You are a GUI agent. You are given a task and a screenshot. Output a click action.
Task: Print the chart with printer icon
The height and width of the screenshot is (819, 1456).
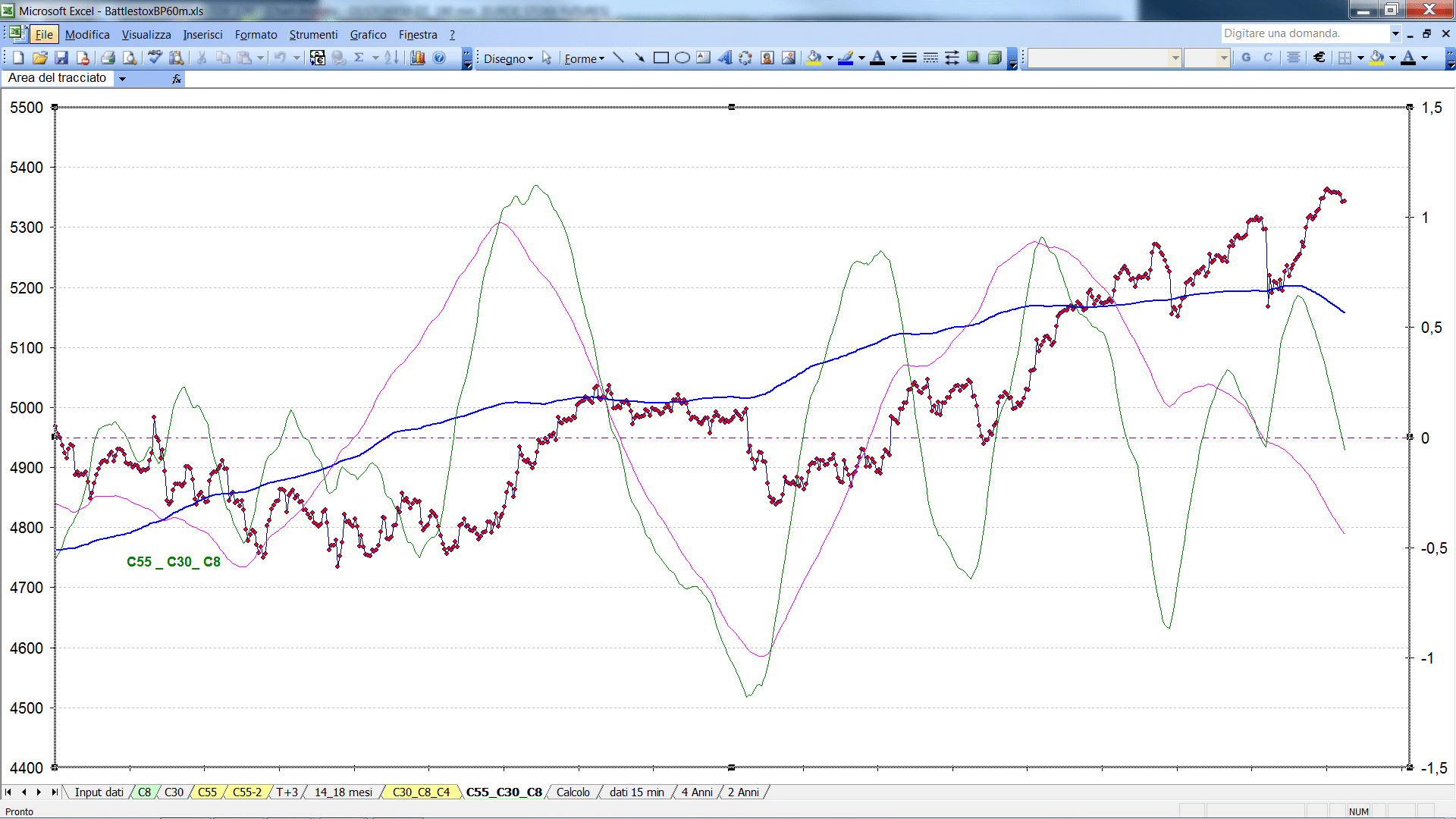pyautogui.click(x=108, y=58)
